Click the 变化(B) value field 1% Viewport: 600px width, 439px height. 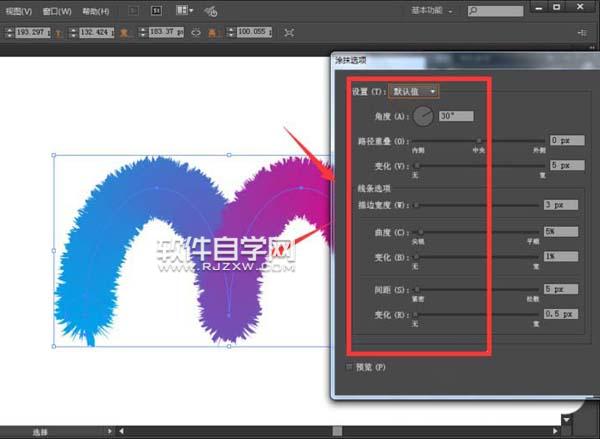coord(561,256)
